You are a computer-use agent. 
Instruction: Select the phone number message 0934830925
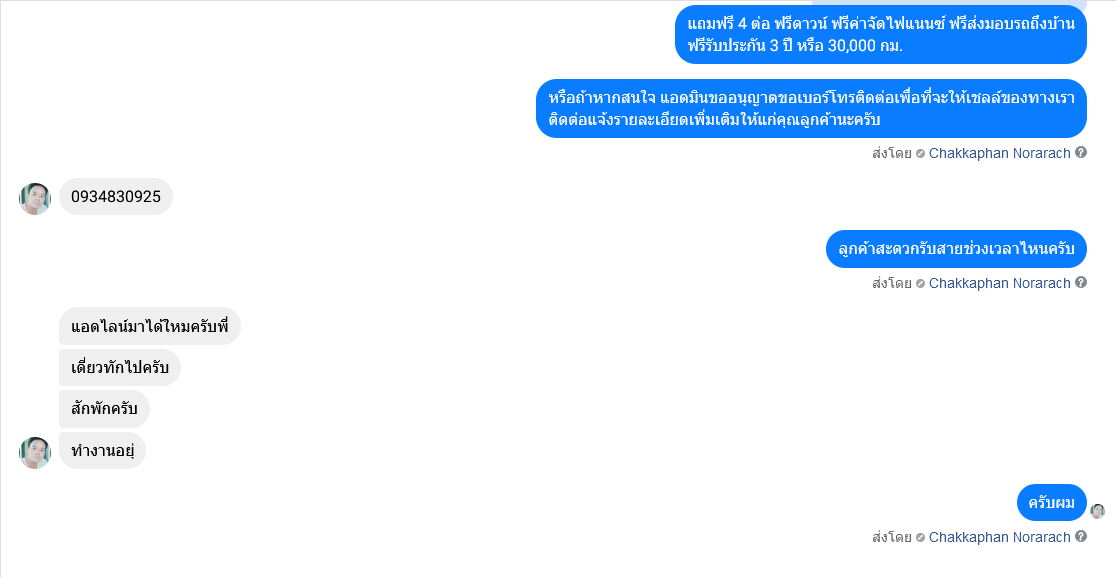click(x=116, y=196)
